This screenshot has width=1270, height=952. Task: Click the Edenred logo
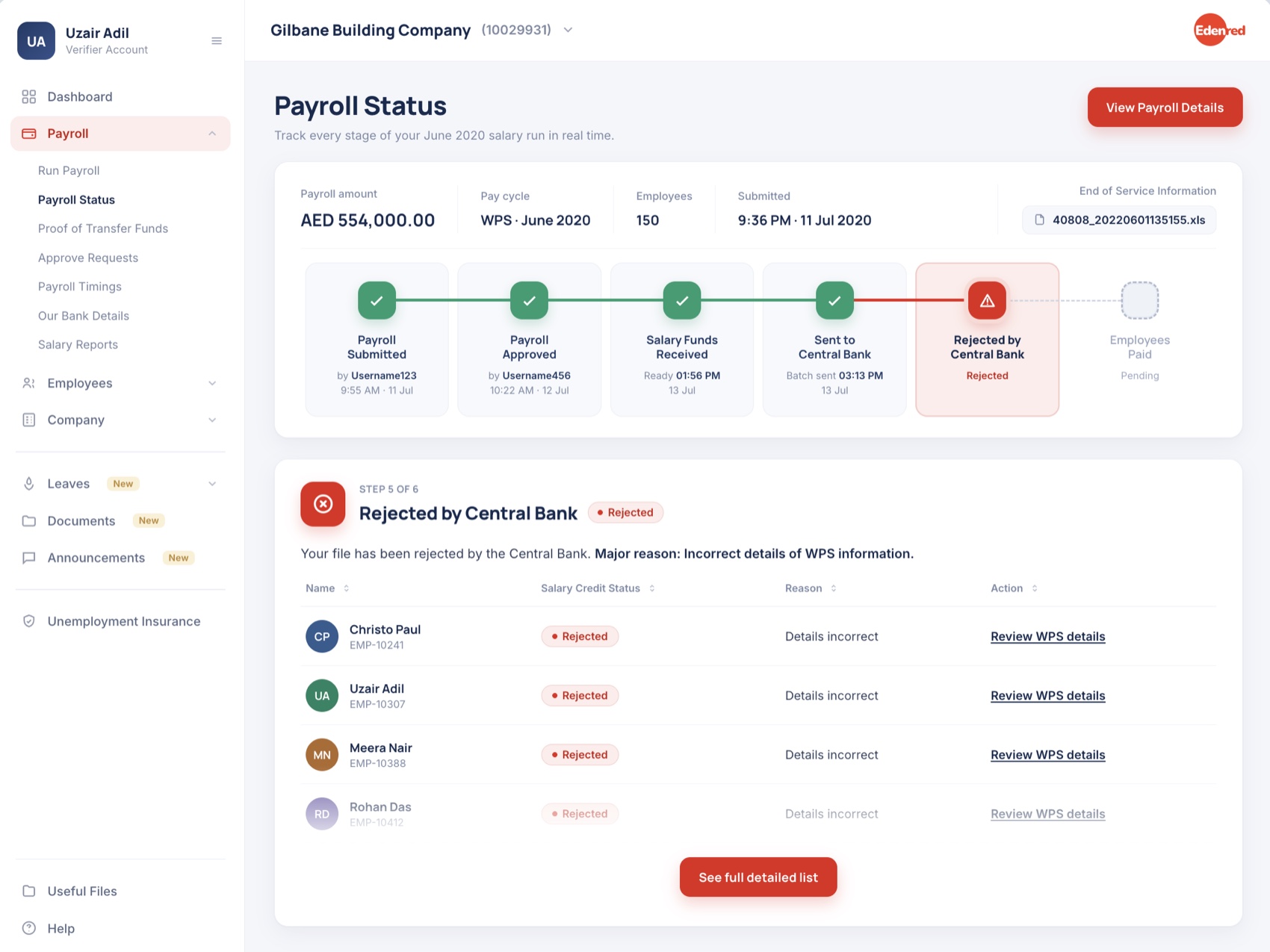point(1219,30)
